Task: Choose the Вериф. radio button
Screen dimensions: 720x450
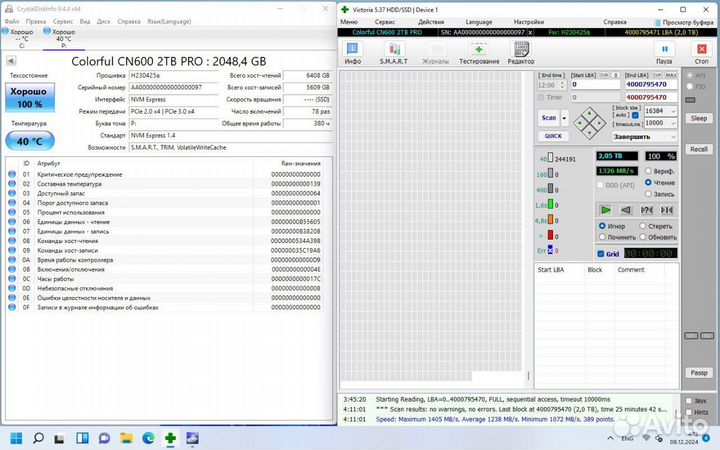Action: click(x=649, y=171)
